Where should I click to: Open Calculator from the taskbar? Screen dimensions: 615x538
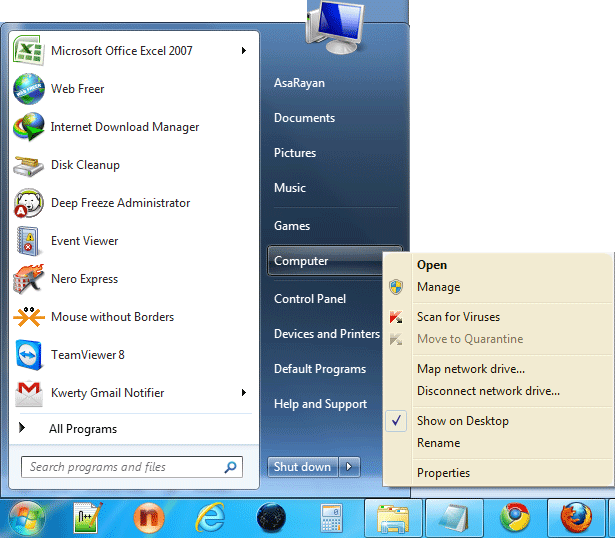tap(332, 518)
